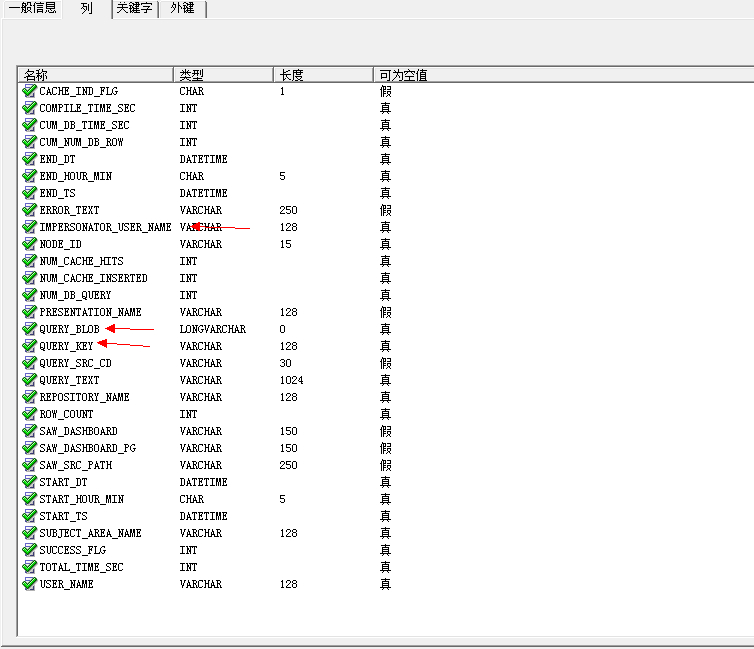Sort by the 长度 column header

click(323, 75)
